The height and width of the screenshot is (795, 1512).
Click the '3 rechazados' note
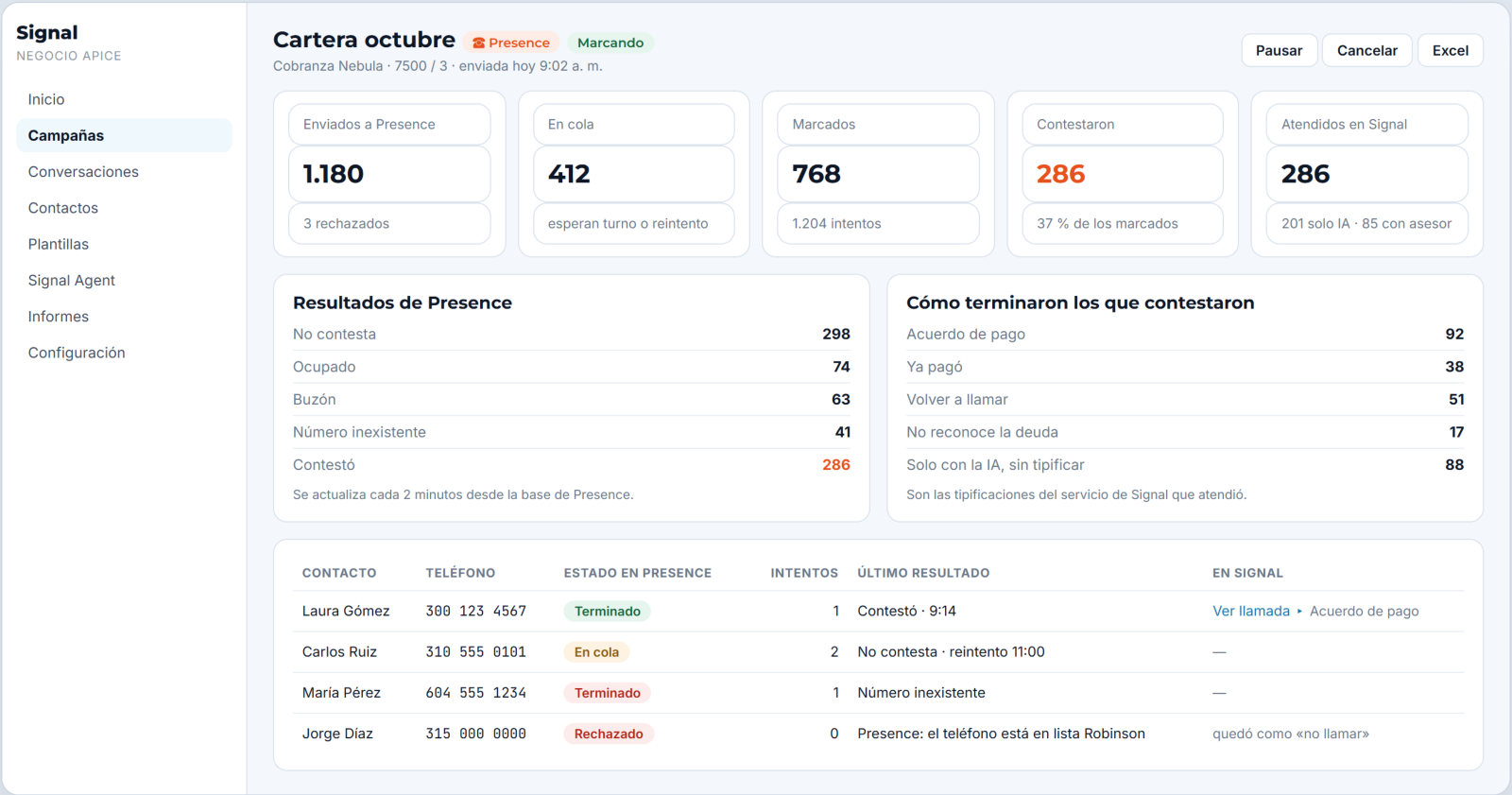(346, 223)
